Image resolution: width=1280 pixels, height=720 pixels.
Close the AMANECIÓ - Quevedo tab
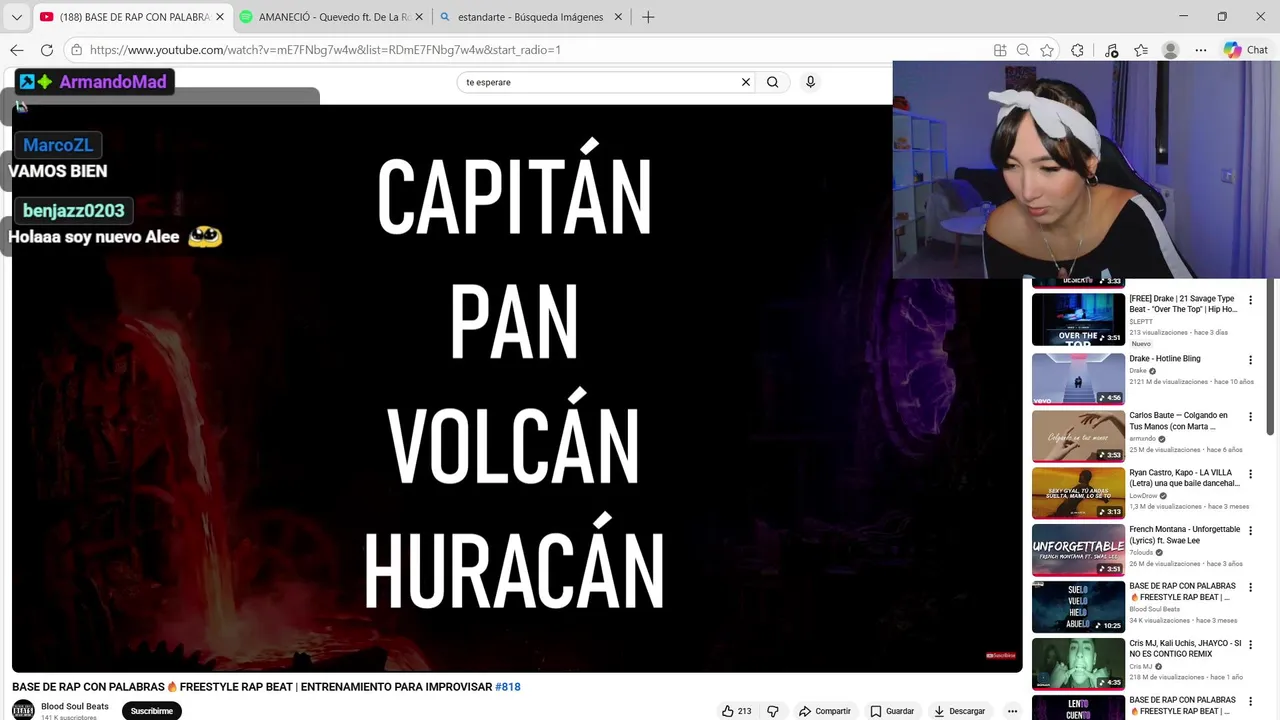pos(419,17)
